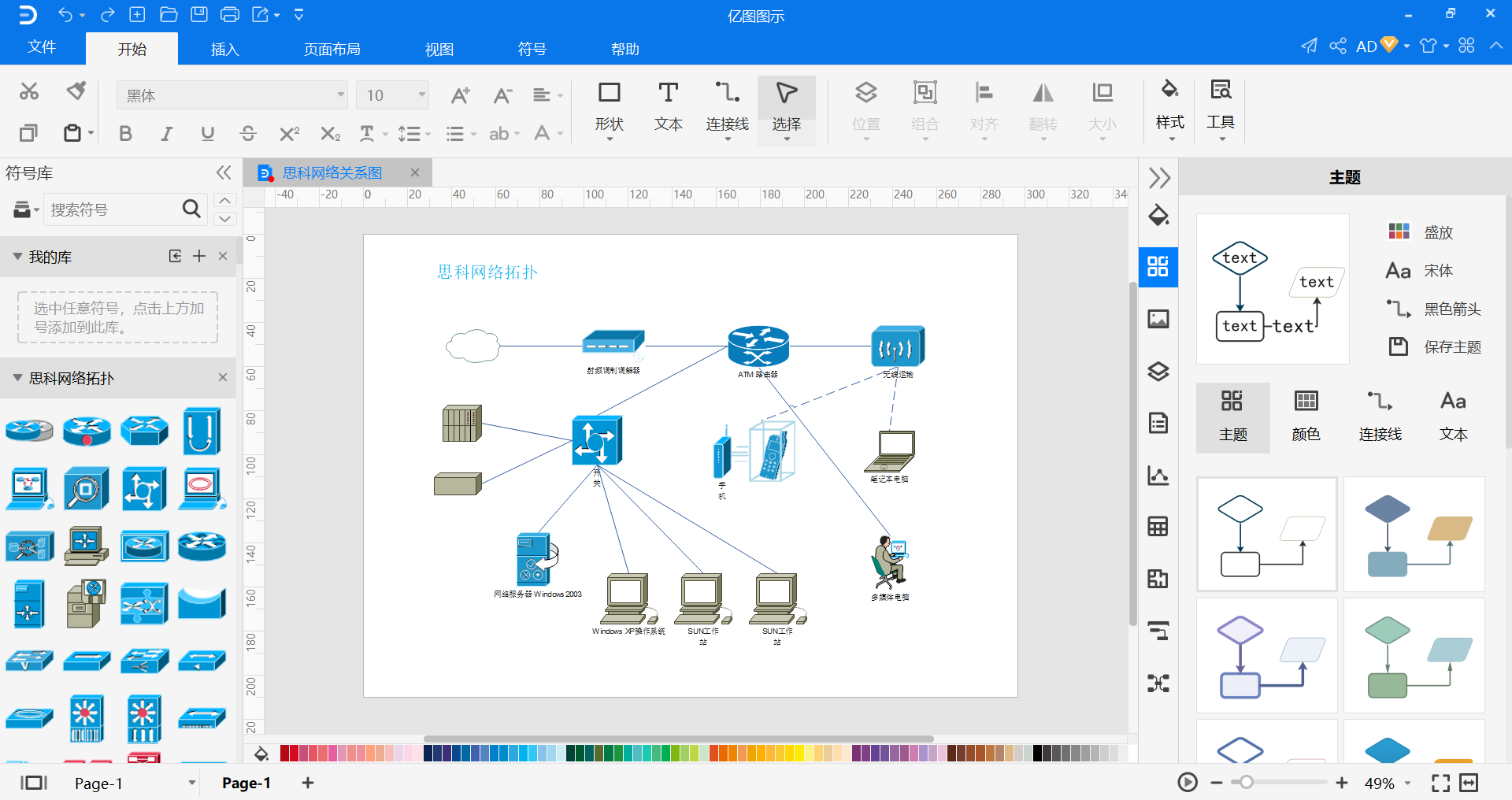The width and height of the screenshot is (1512, 800).
Task: Toggle italic text formatting
Action: [x=166, y=134]
